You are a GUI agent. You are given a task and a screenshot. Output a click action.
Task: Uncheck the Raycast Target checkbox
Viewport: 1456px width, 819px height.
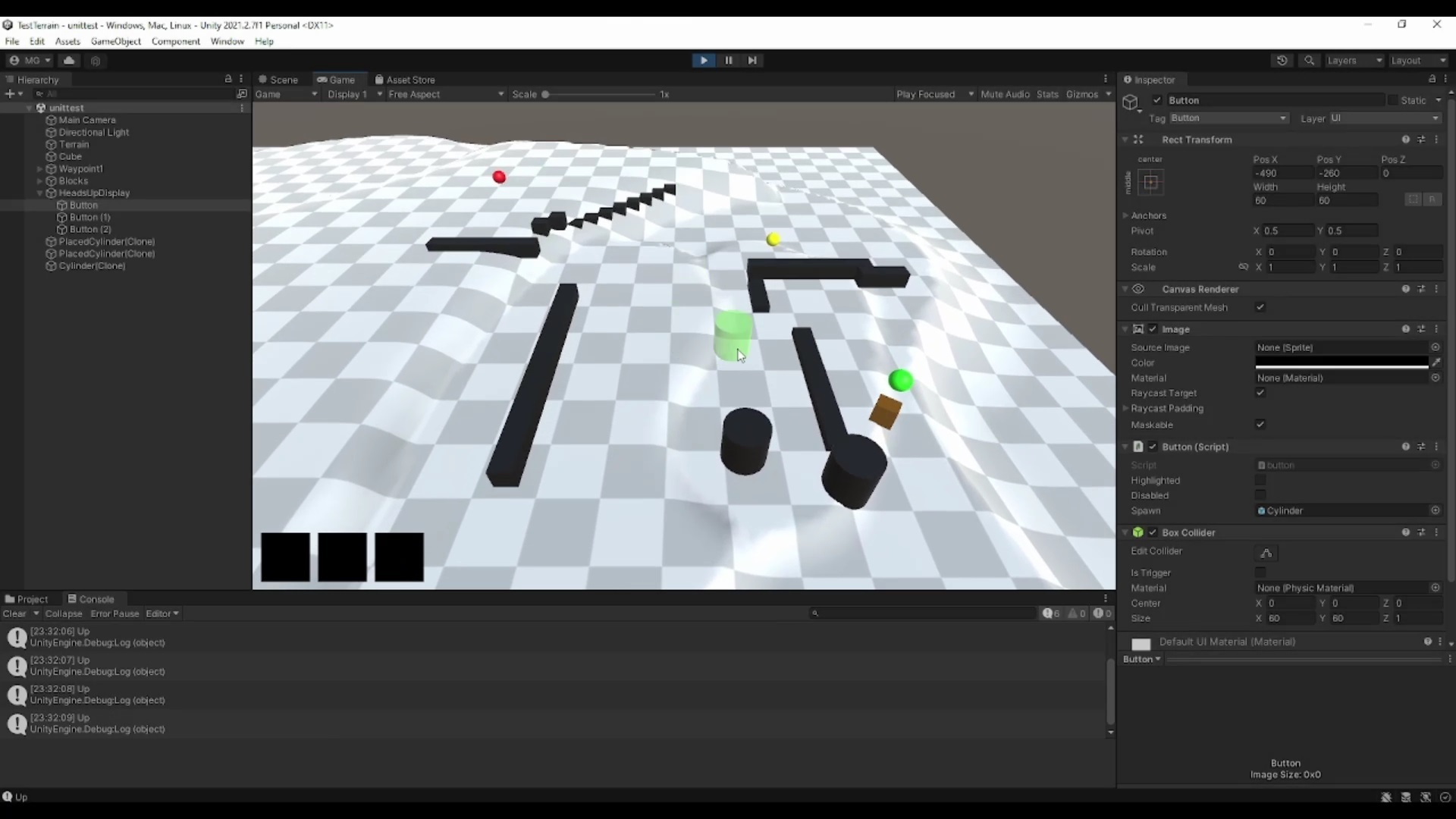point(1260,393)
